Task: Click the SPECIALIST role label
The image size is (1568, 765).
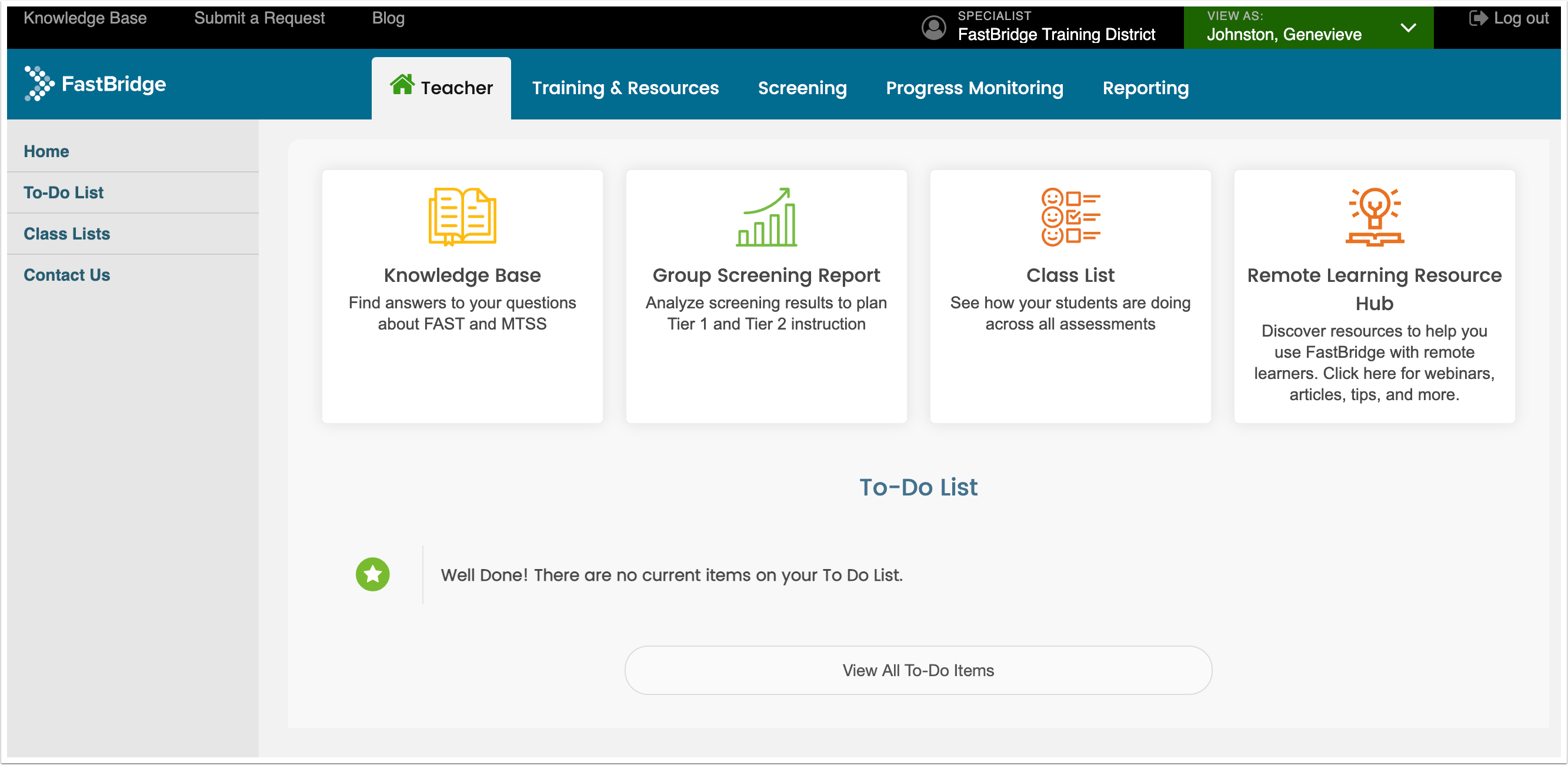Action: (994, 15)
